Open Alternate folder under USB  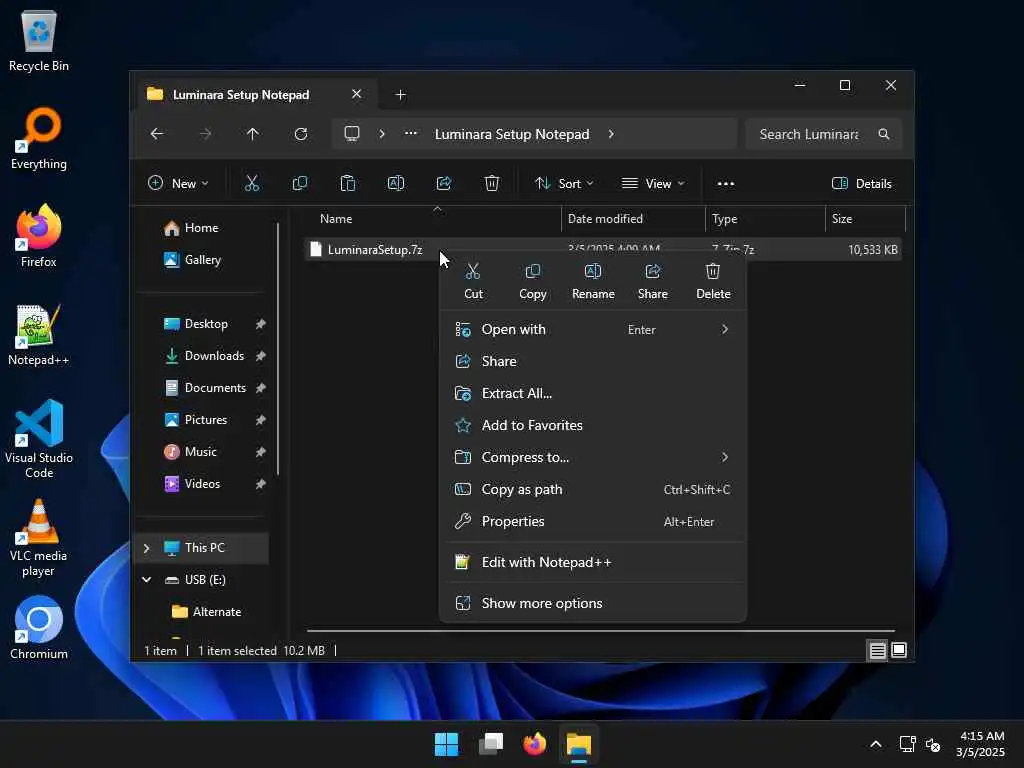[x=206, y=612]
